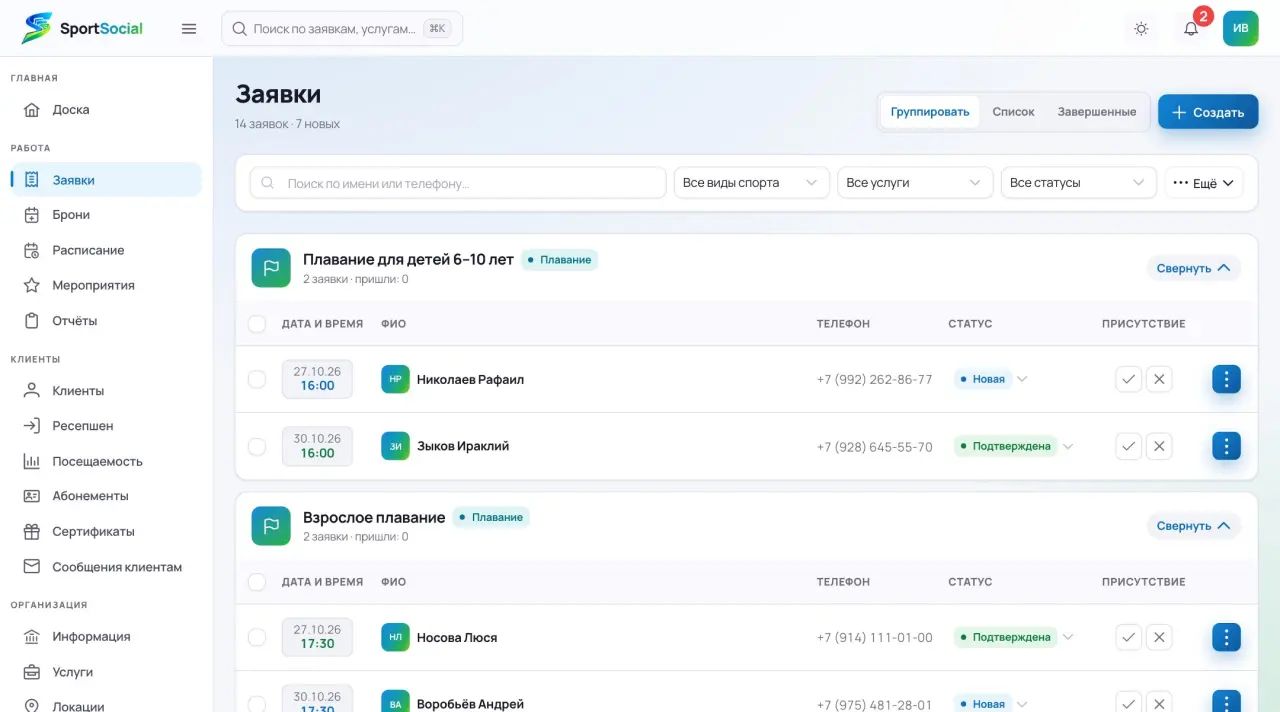Switch to the Завершенные tab
Image resolution: width=1280 pixels, height=712 pixels.
click(1097, 112)
